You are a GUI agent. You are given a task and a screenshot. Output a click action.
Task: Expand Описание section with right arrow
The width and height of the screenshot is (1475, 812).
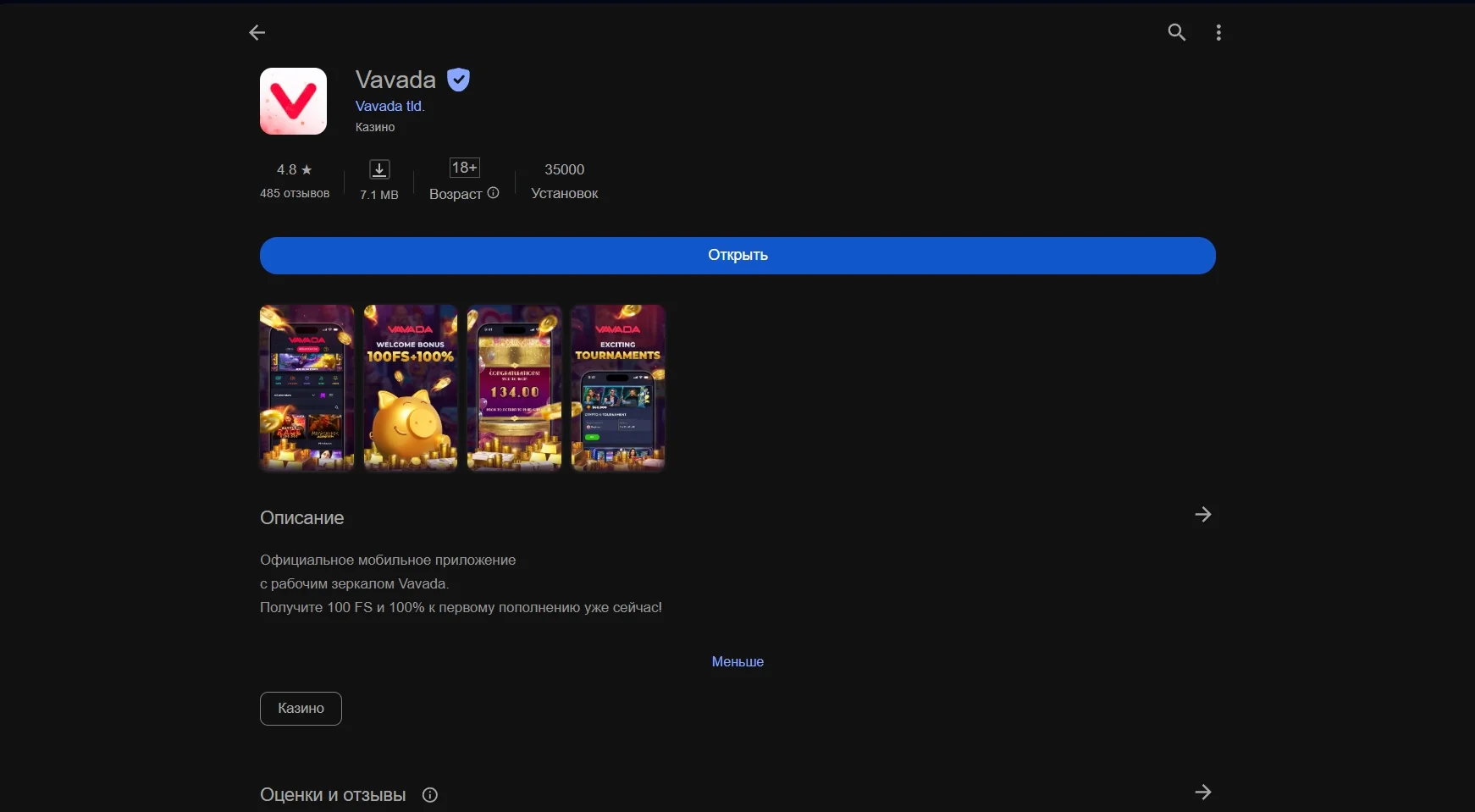point(1202,515)
